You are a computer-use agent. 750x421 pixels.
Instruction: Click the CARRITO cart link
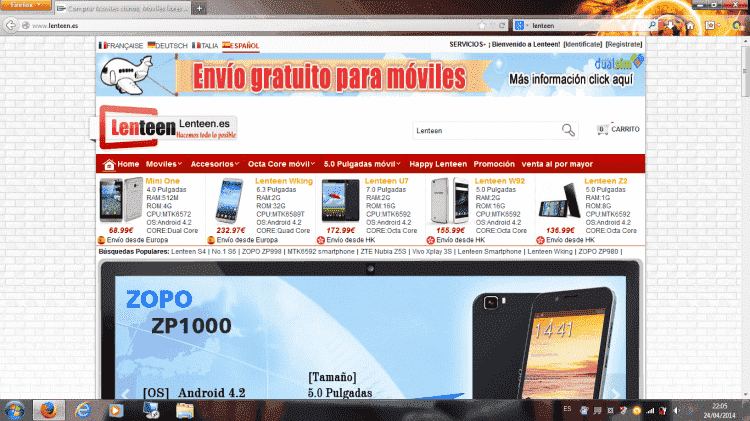[625, 129]
